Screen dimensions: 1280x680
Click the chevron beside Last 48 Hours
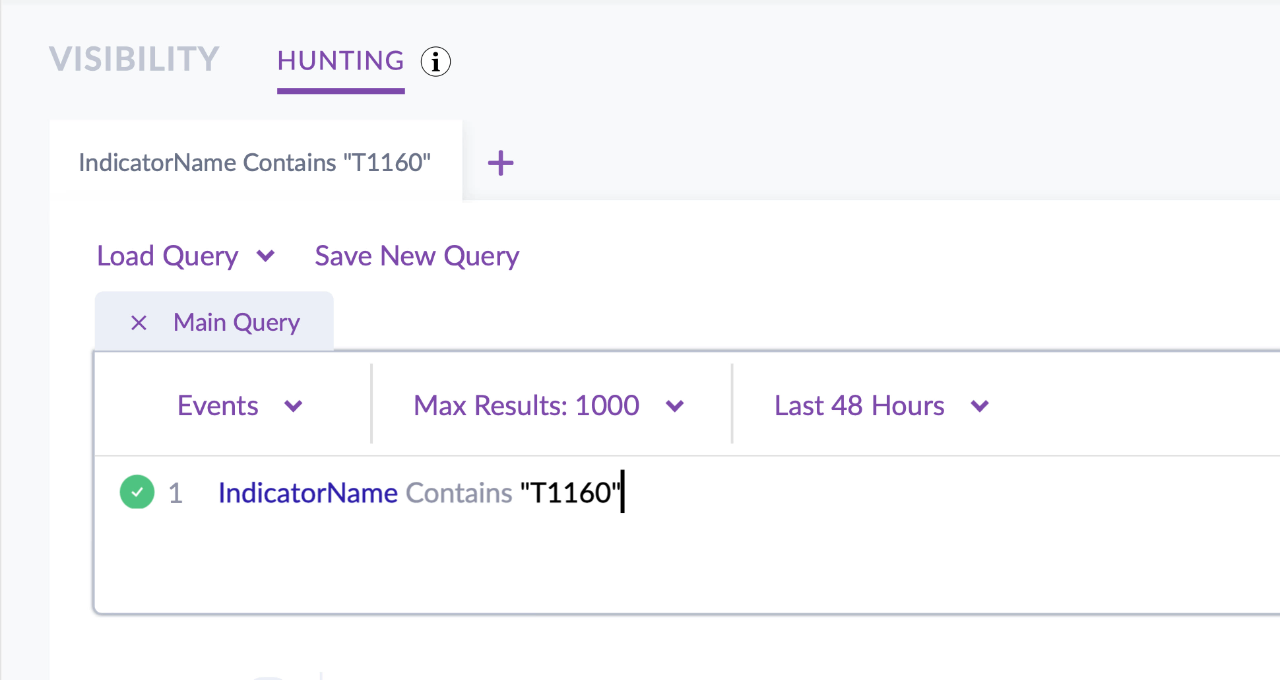tap(980, 406)
